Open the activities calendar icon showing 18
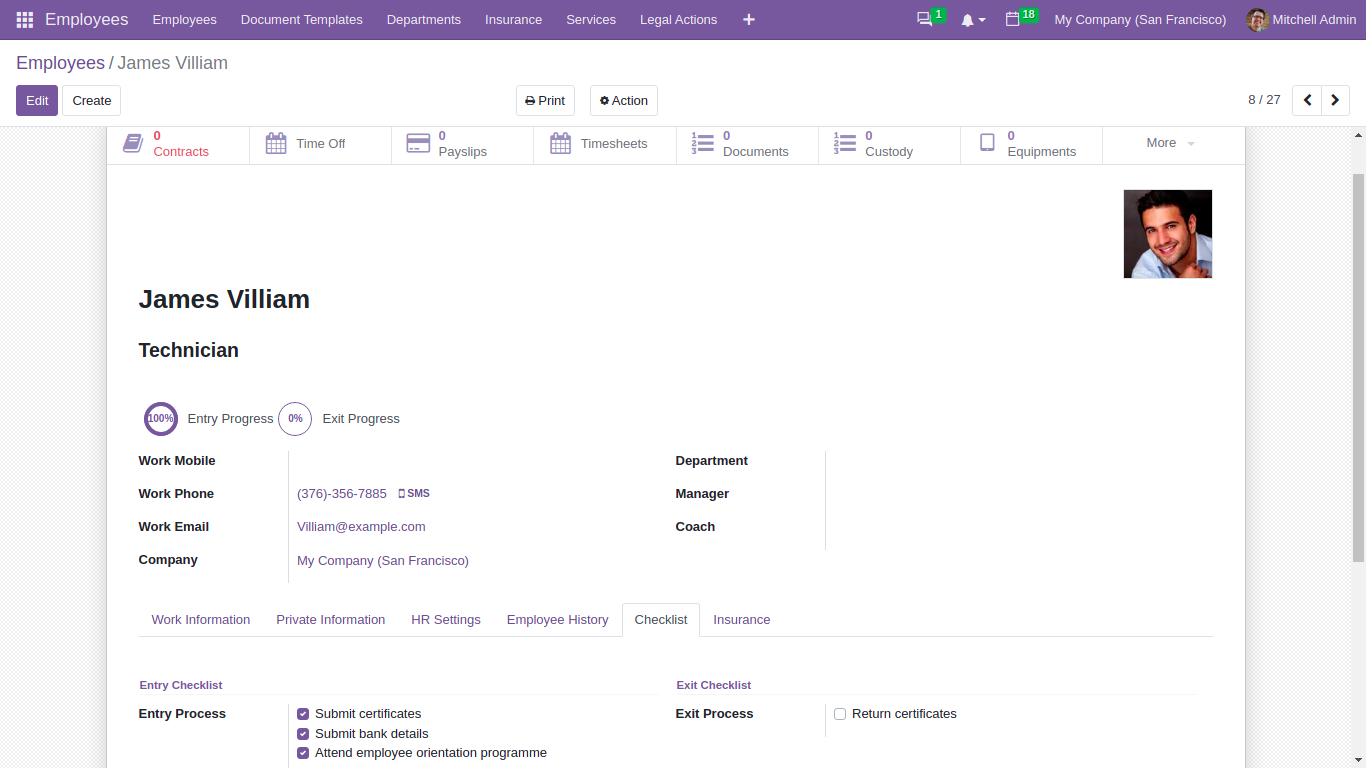This screenshot has width=1366, height=768. click(1014, 19)
